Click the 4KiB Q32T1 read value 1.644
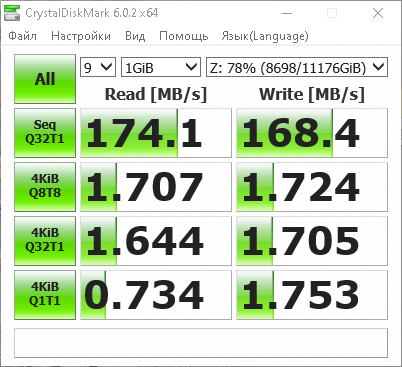Image resolution: width=402 pixels, height=367 pixels. point(156,241)
